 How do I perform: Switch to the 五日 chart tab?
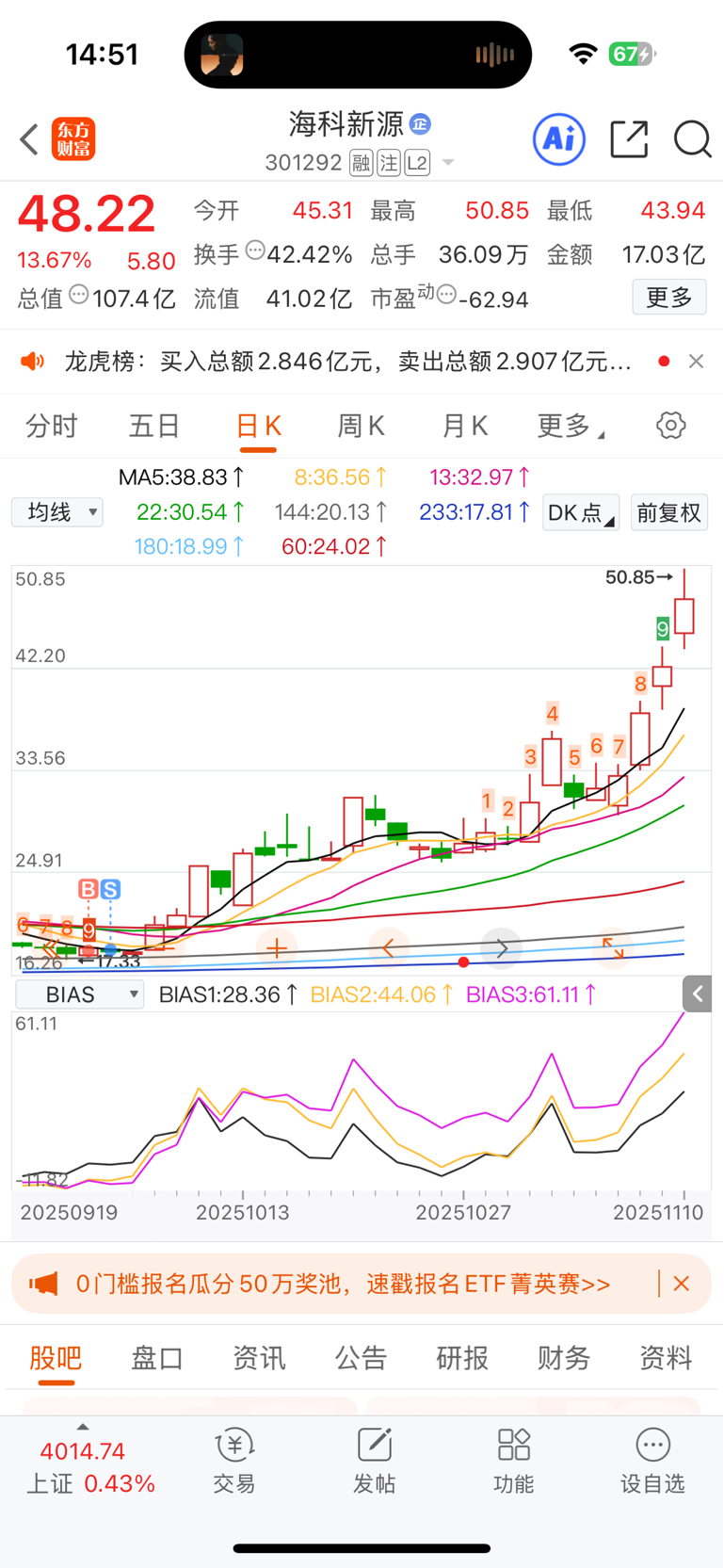tap(154, 426)
